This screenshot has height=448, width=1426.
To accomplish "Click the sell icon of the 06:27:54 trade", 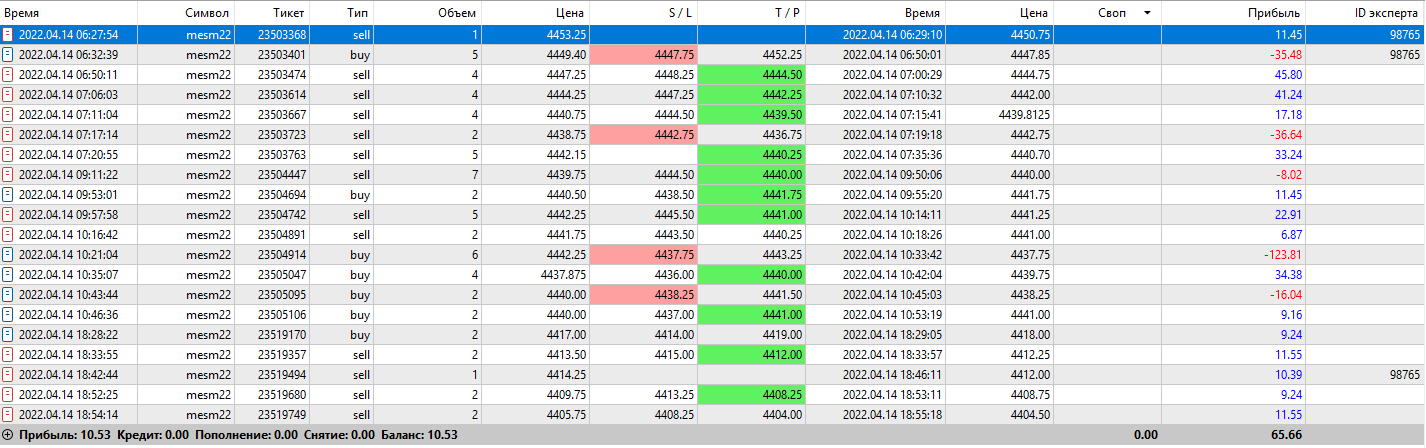I will click(x=8, y=34).
